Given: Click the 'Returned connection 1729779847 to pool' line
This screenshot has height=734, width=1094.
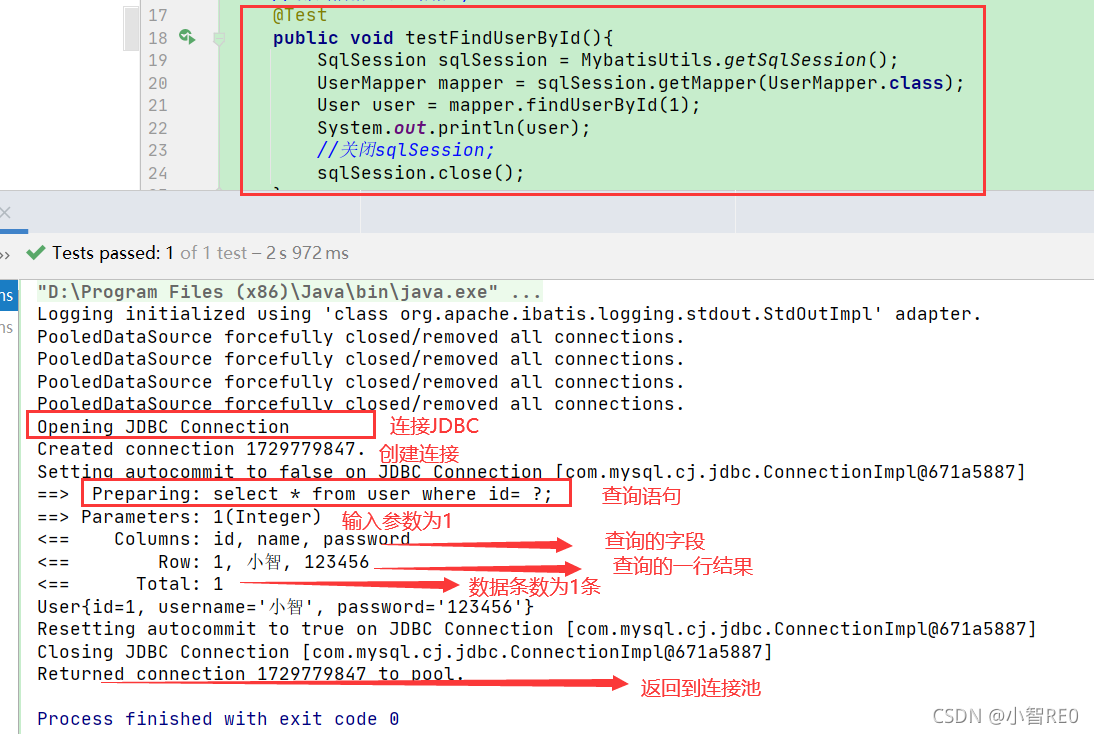Looking at the screenshot, I should (250, 675).
